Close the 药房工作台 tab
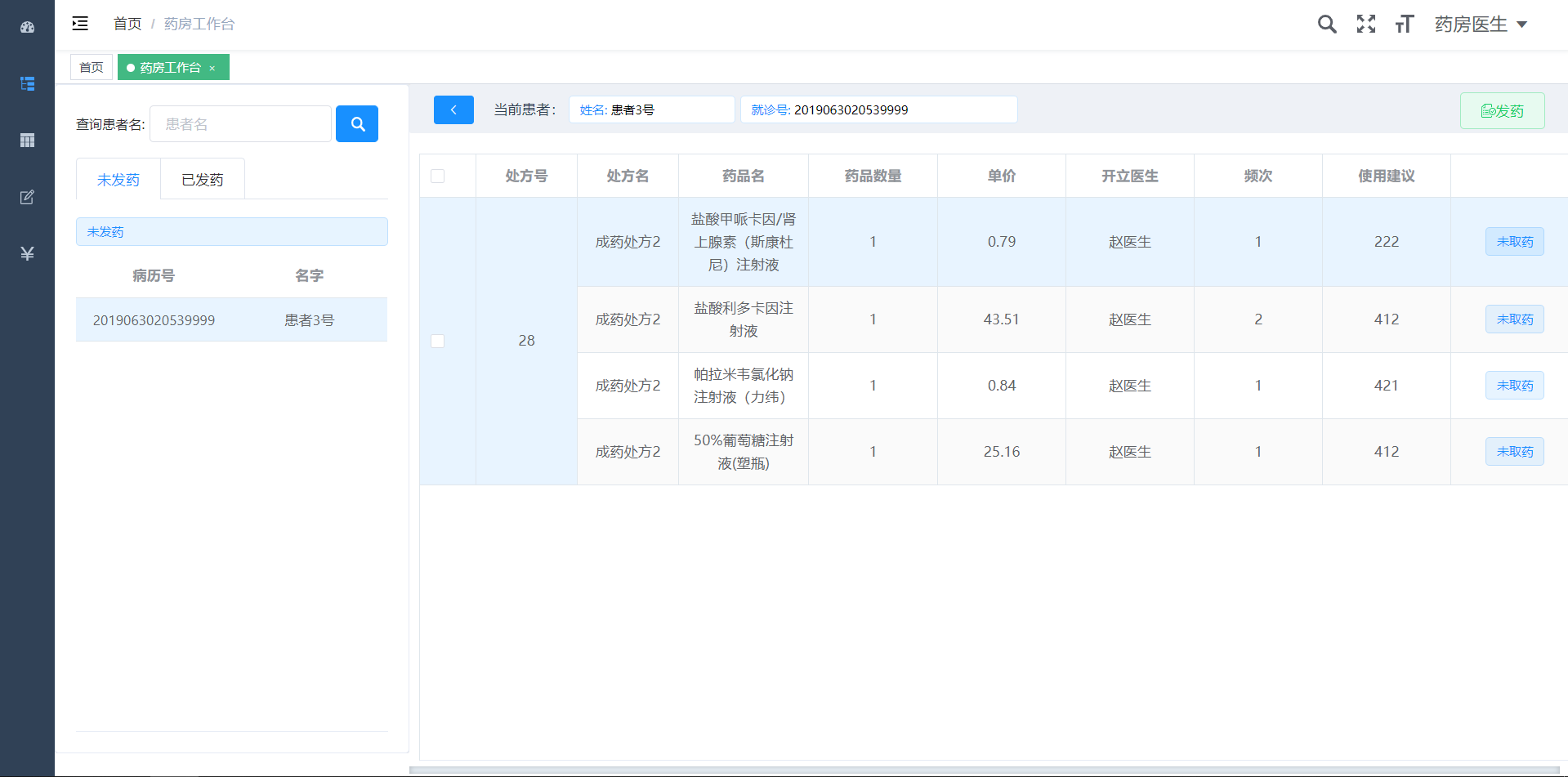The height and width of the screenshot is (777, 1568). coord(212,68)
